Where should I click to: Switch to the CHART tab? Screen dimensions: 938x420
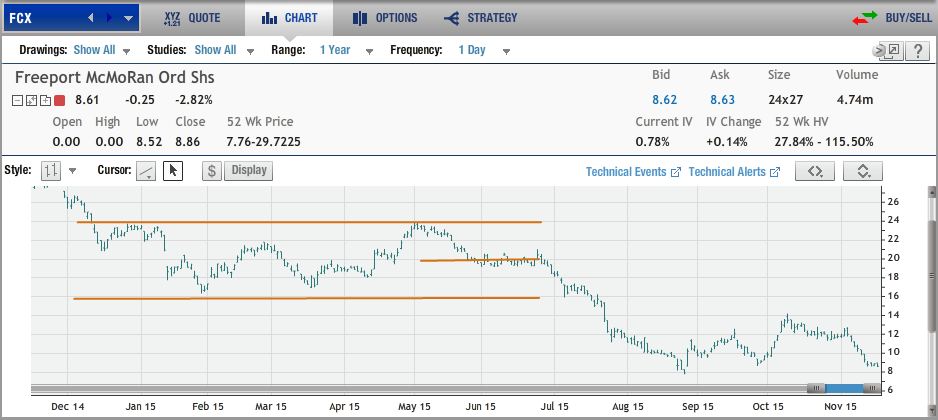[x=289, y=18]
